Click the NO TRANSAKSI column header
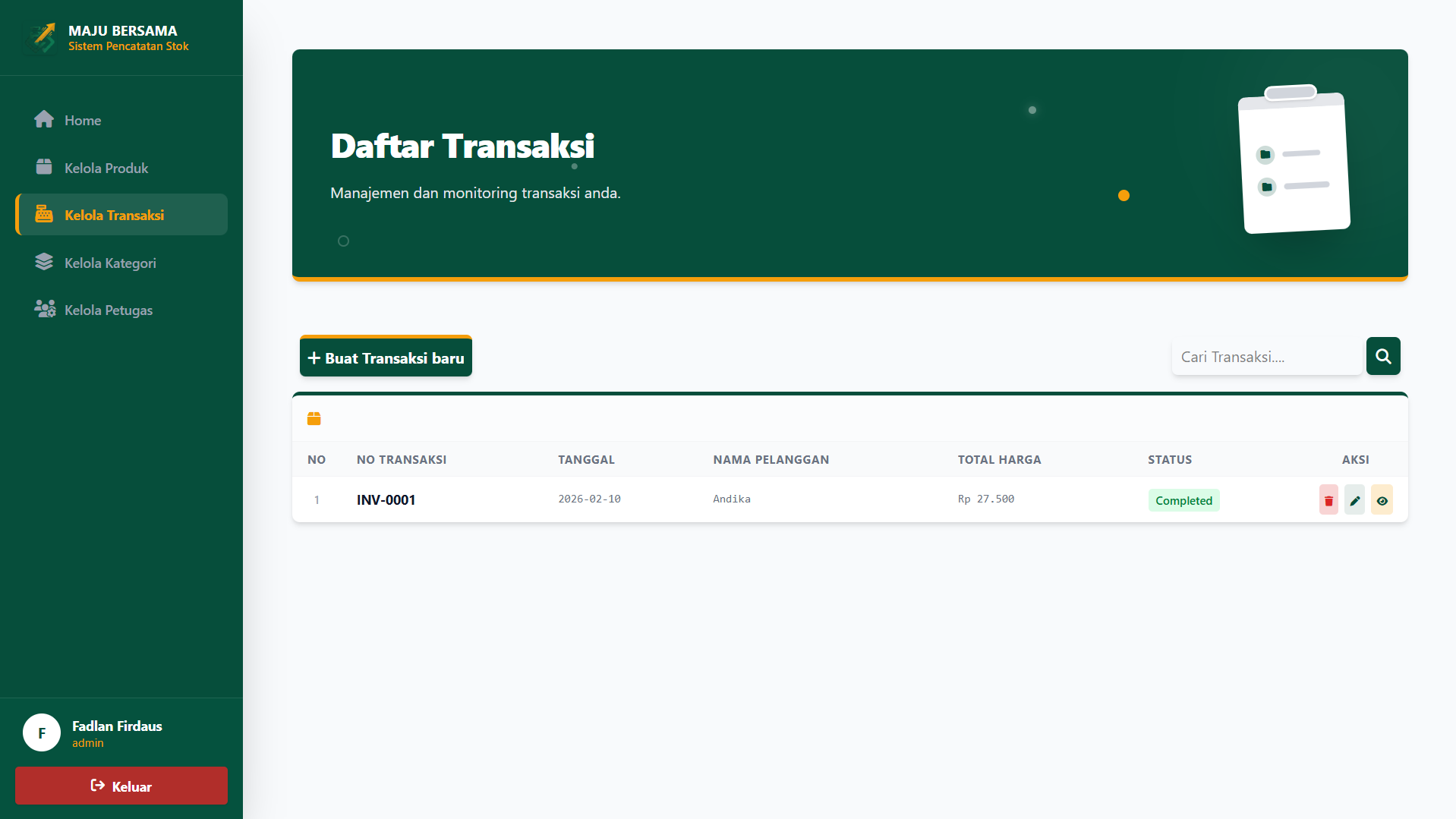 pyautogui.click(x=402, y=460)
